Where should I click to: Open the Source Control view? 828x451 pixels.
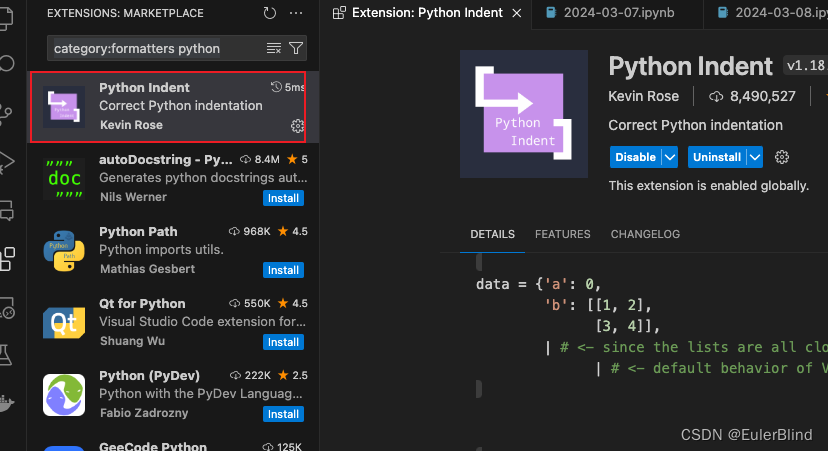[6, 114]
